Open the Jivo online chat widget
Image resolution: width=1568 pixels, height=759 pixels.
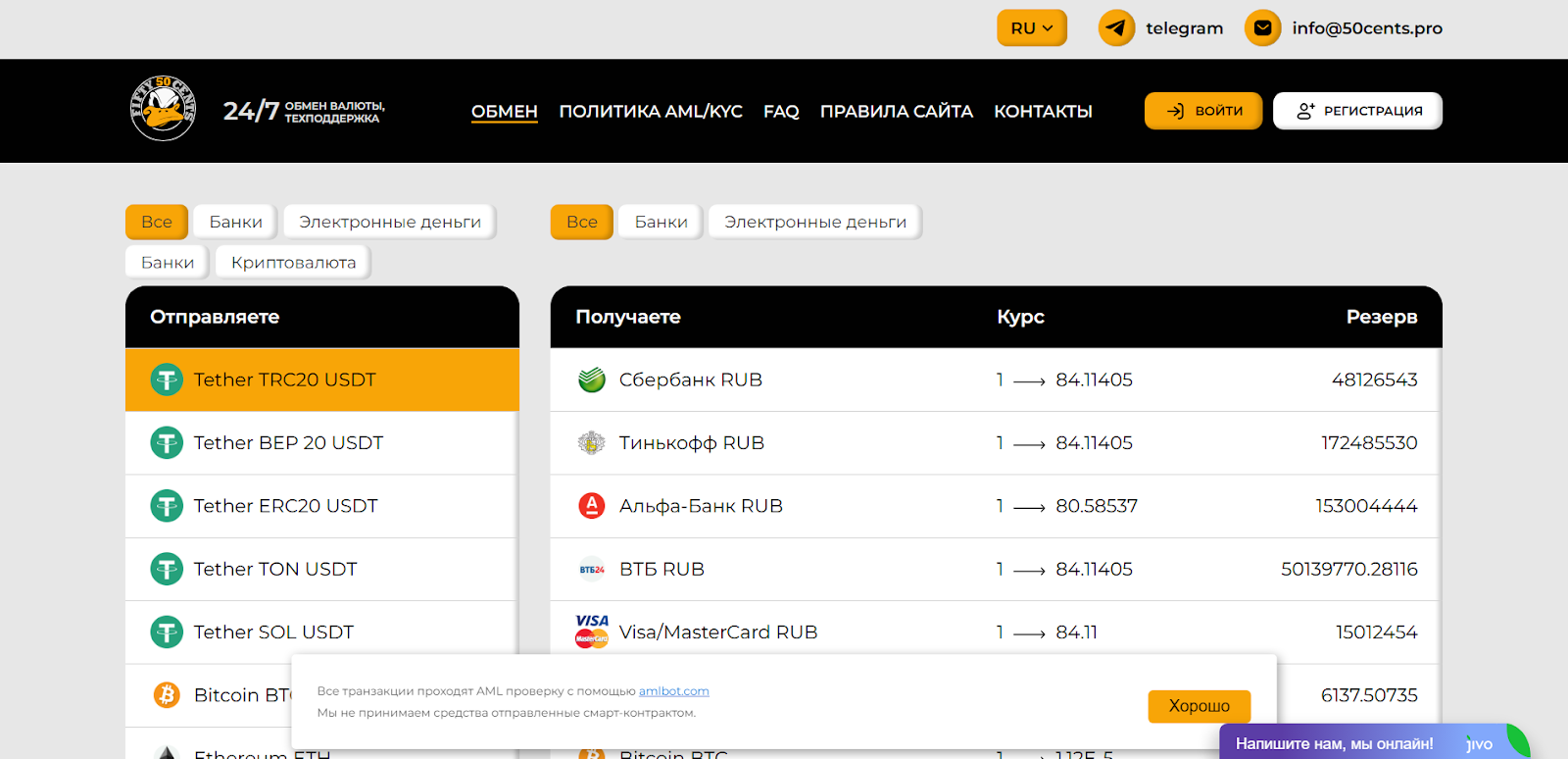tap(1372, 742)
